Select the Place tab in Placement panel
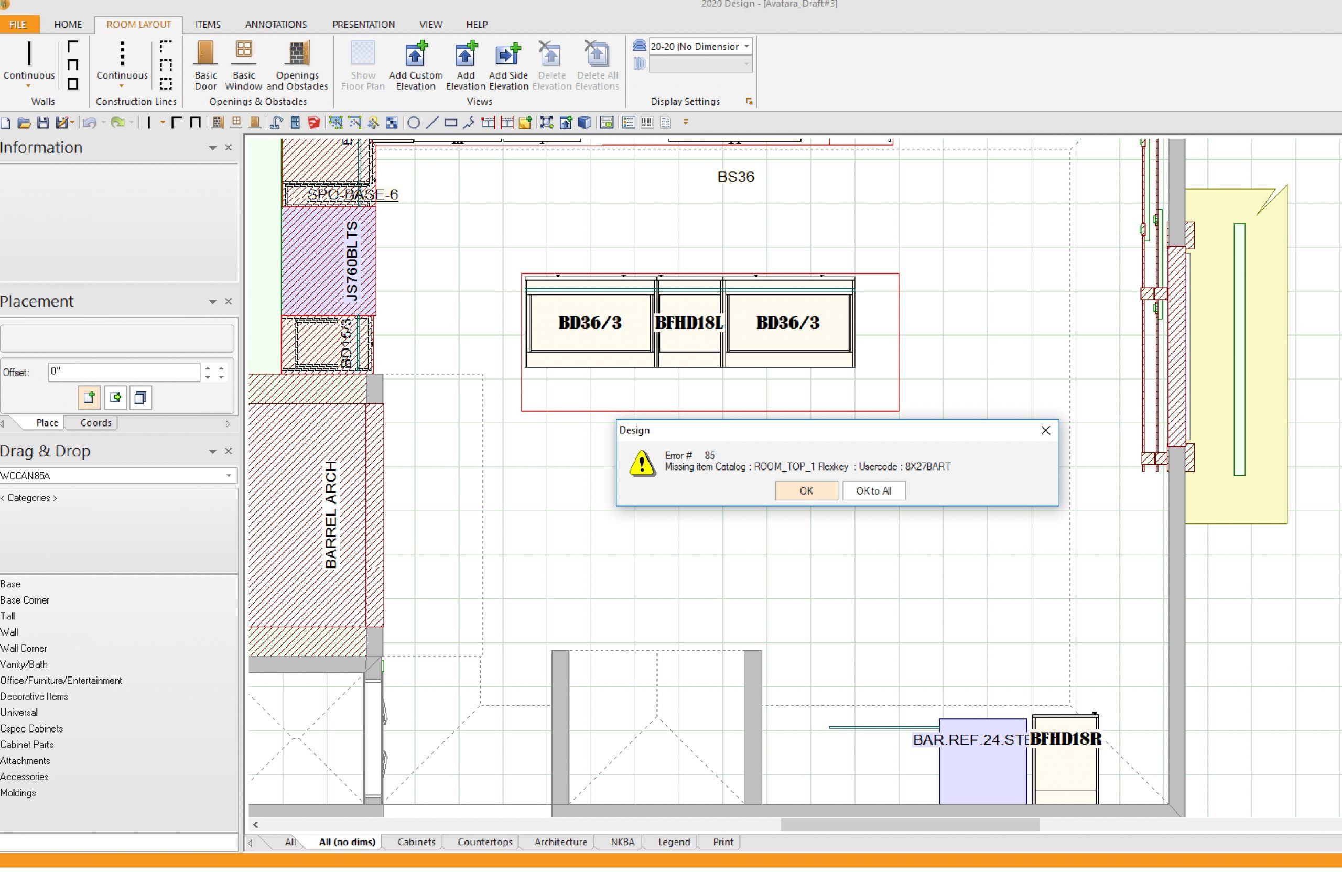The height and width of the screenshot is (896, 1342). [47, 423]
